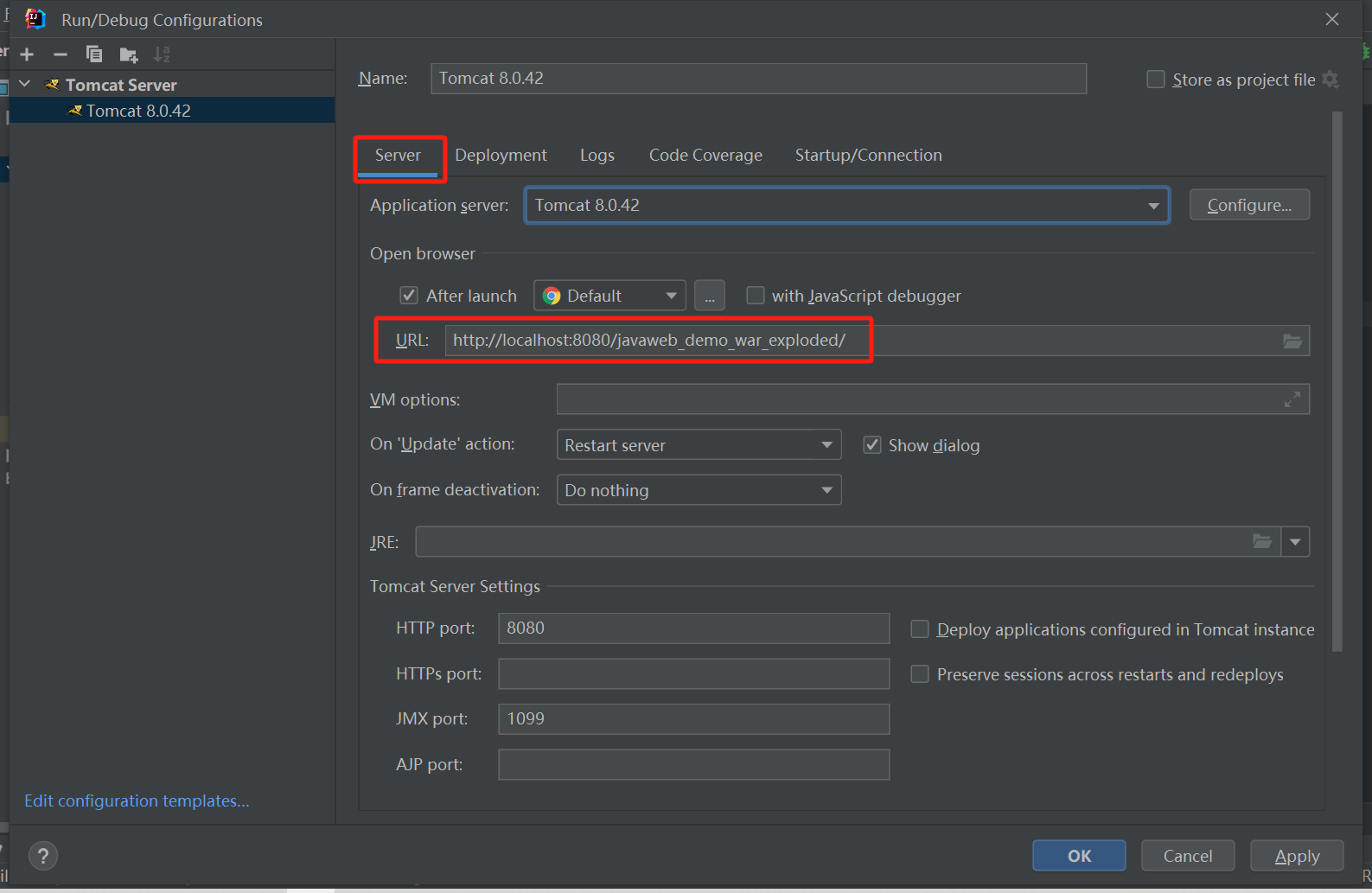
Task: Click Tomcat icon beside Tomcat 8.0.42 item
Action: point(75,111)
